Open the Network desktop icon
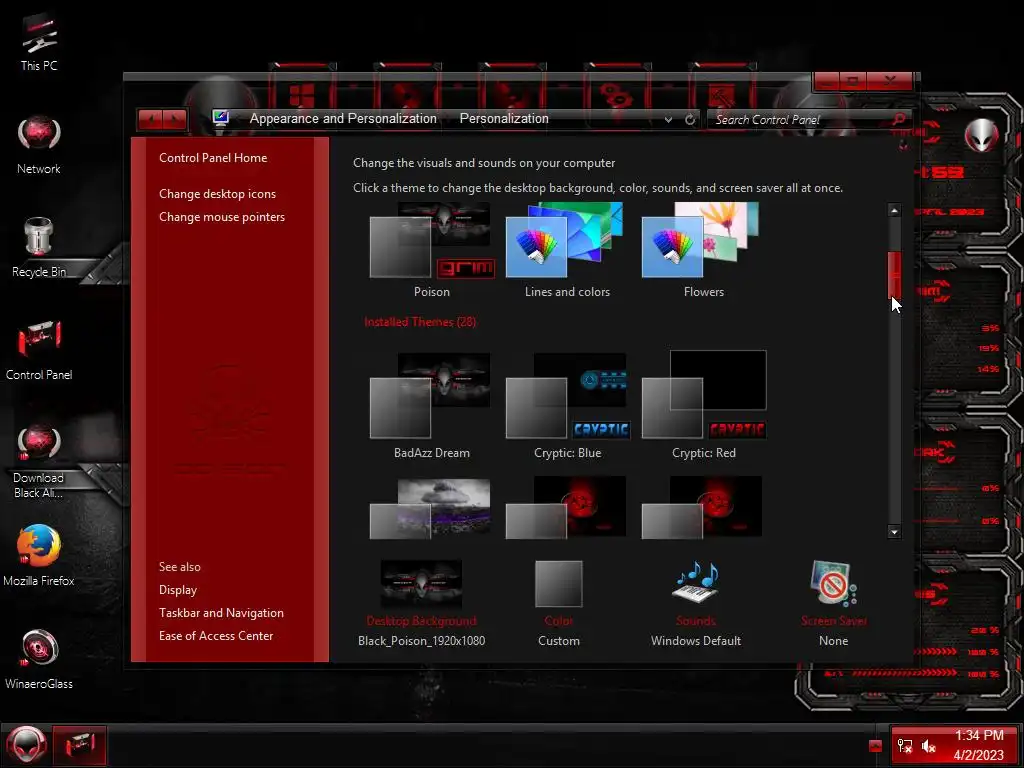Screen dimensions: 1024x768 39,145
